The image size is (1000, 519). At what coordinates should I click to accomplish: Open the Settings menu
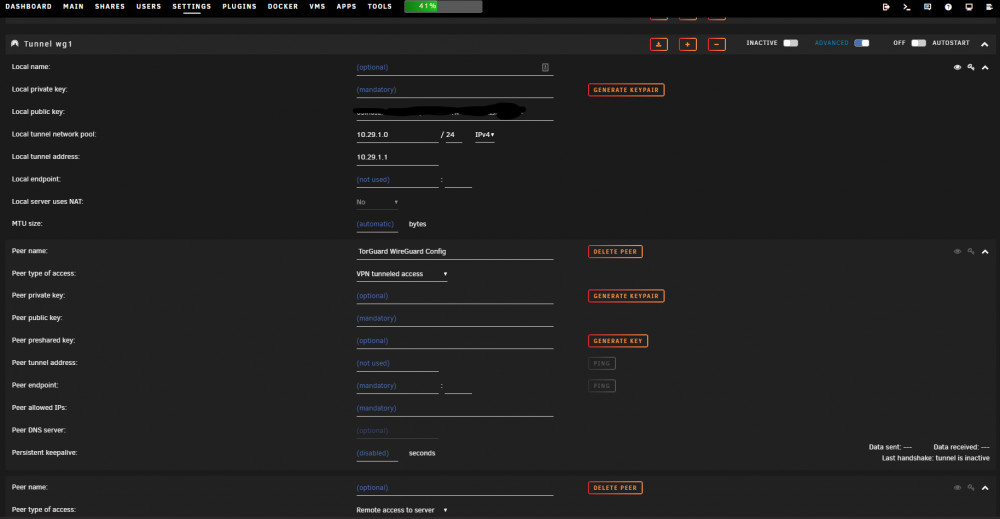191,6
